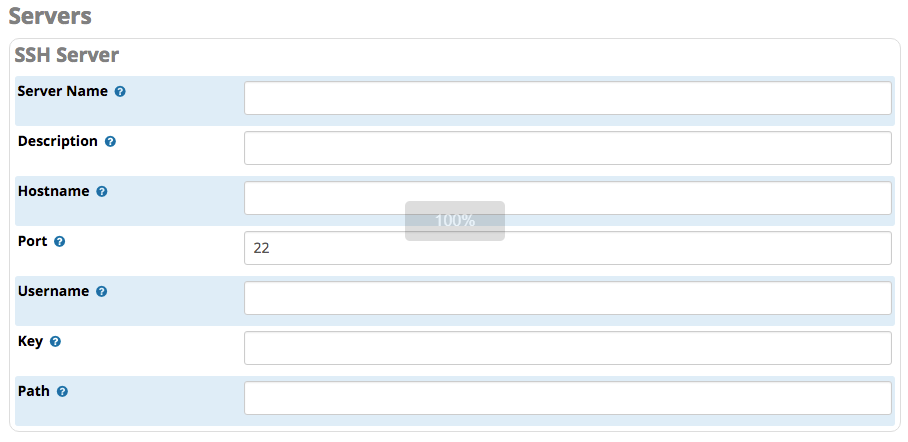Screen dimensions: 908x442
Task: Show the Path field help icon
Action: click(62, 392)
